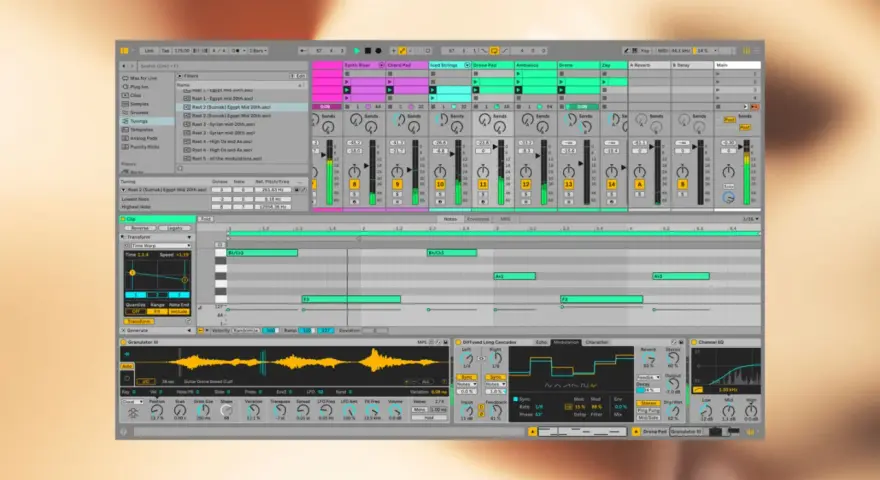Click the orange Back to Arrangement icon
The height and width of the screenshot is (480, 880).
coord(755,107)
